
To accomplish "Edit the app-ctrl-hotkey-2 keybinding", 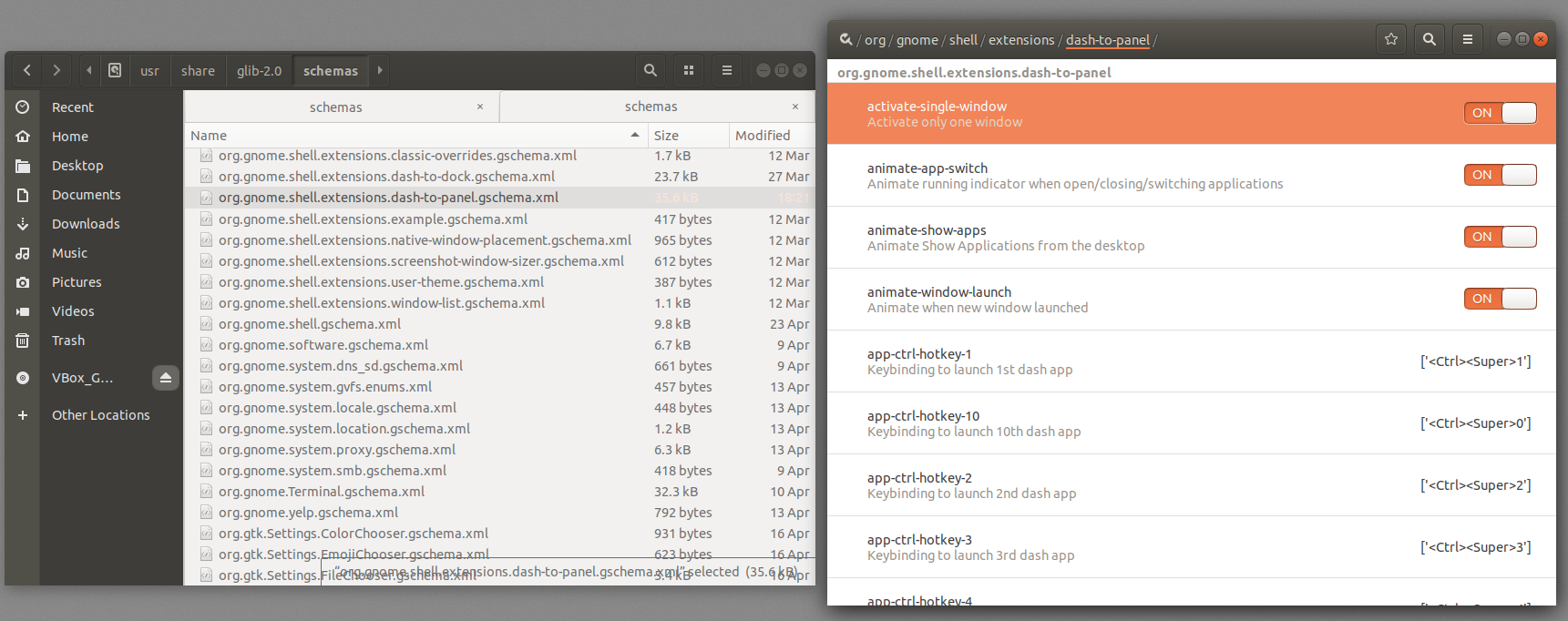I will point(1192,485).
